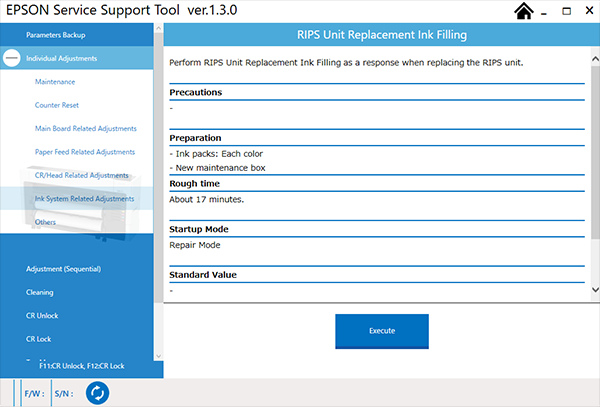Screen dimensions: 600x407
Task: Click content pane scroll up arrow
Action: tap(595, 59)
